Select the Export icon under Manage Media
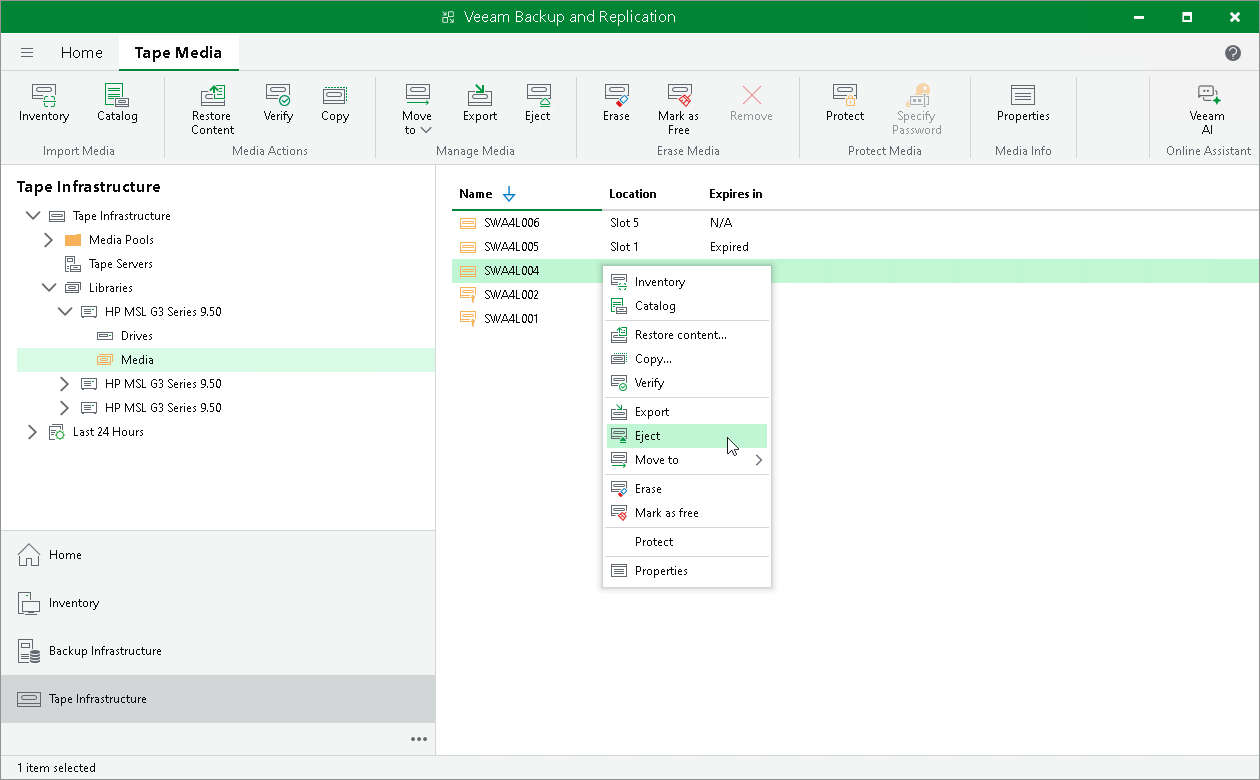Image resolution: width=1260 pixels, height=780 pixels. (479, 105)
